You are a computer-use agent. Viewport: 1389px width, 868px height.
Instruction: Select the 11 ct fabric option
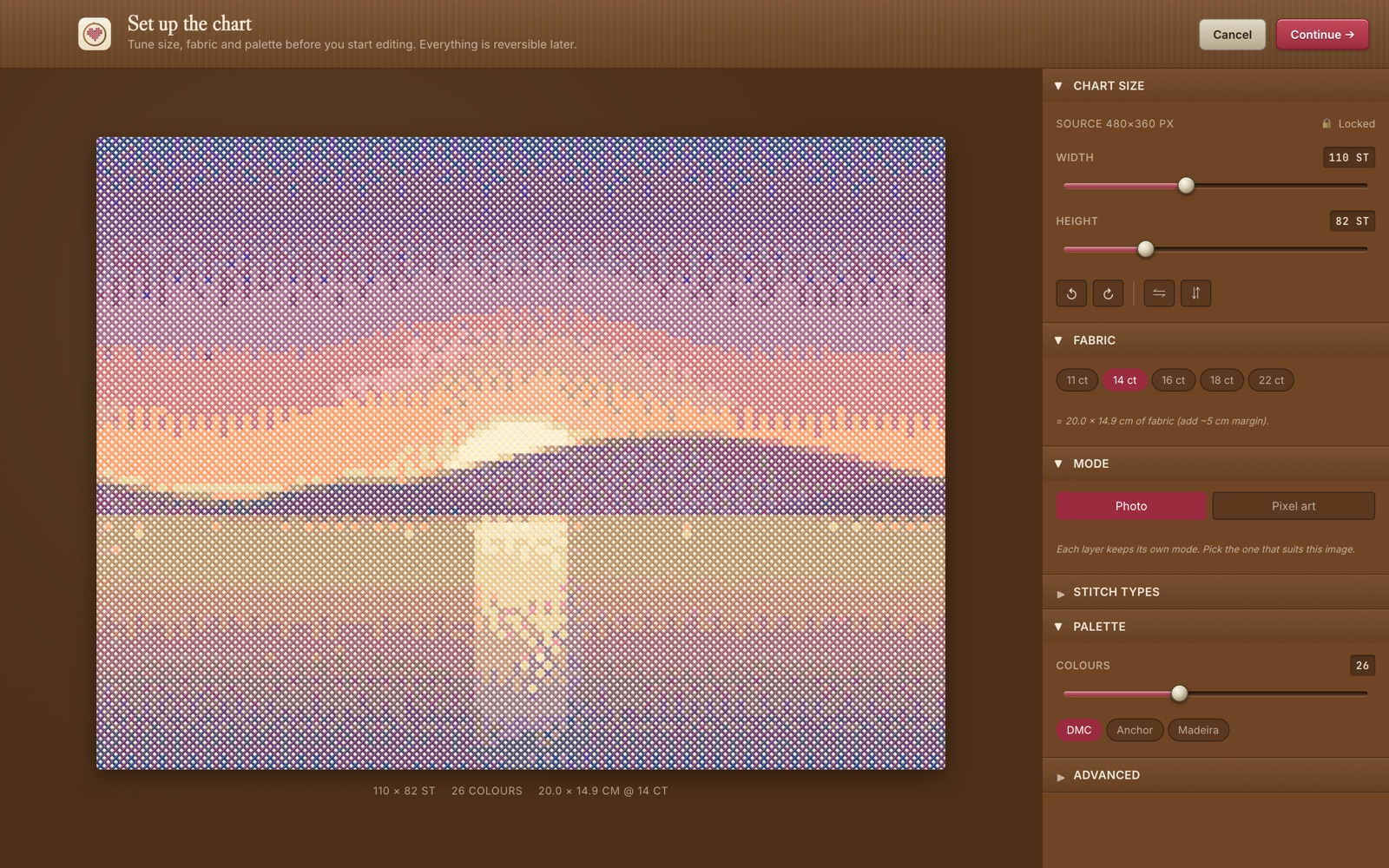1077,380
